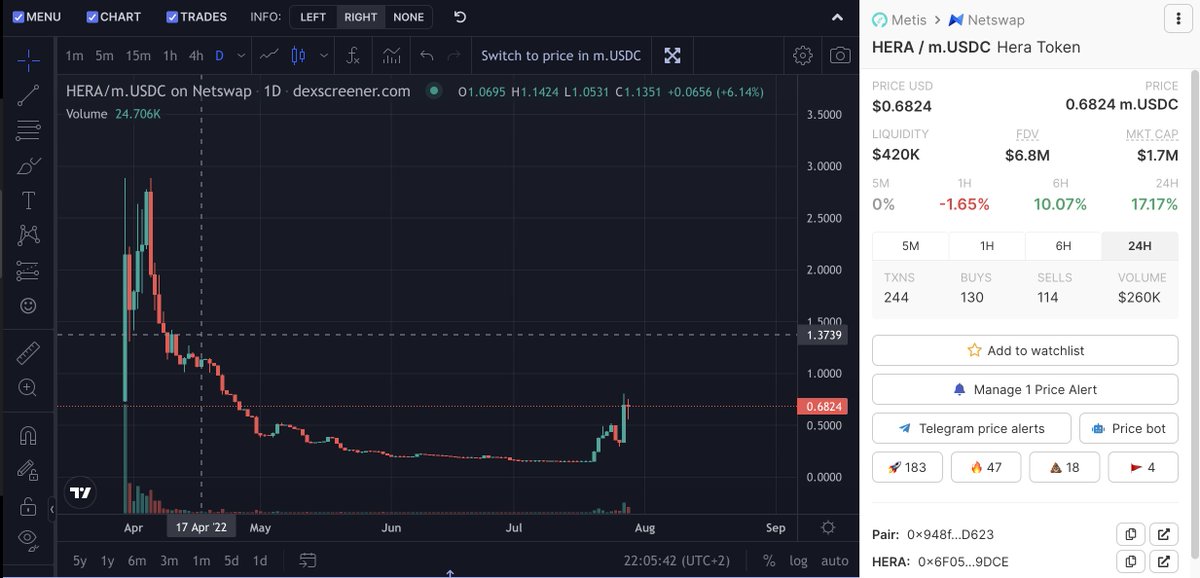Image resolution: width=1200 pixels, height=578 pixels.
Task: Toggle auto scale mode
Action: coord(834,561)
